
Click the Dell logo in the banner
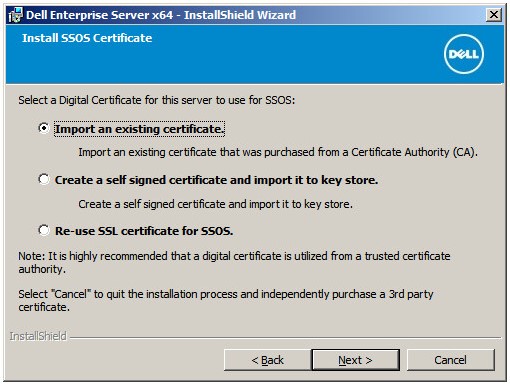click(464, 54)
